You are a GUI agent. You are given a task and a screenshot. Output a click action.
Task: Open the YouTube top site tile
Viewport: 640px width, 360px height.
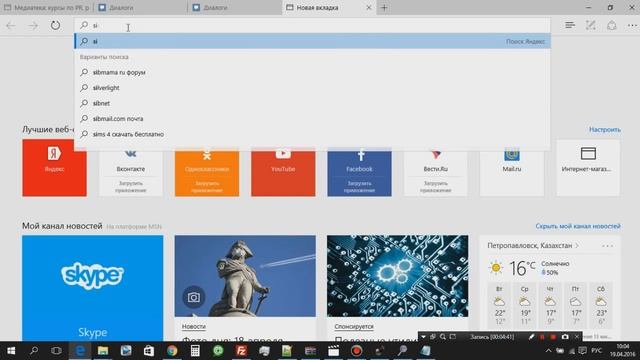[x=283, y=173]
